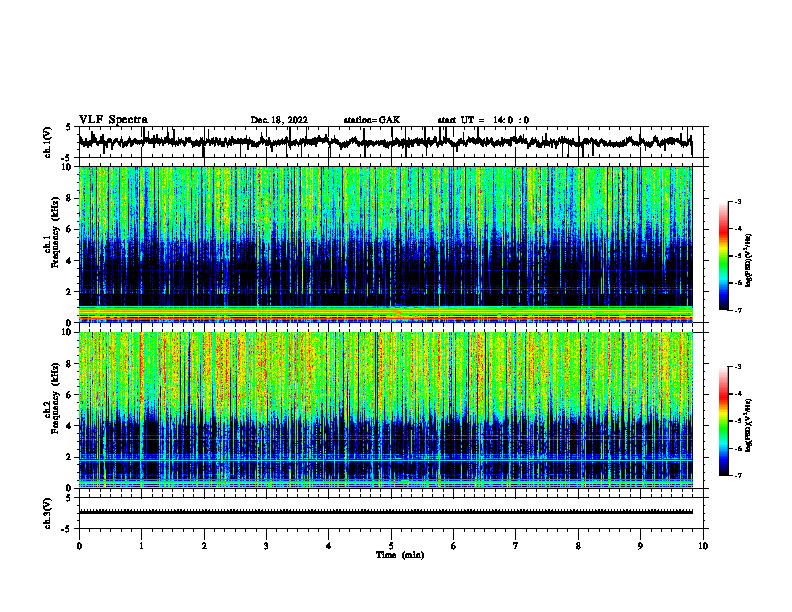Screen dimensions: 792x612
Task: Click the ch.1 spectrogram panel
Action: click(x=385, y=244)
